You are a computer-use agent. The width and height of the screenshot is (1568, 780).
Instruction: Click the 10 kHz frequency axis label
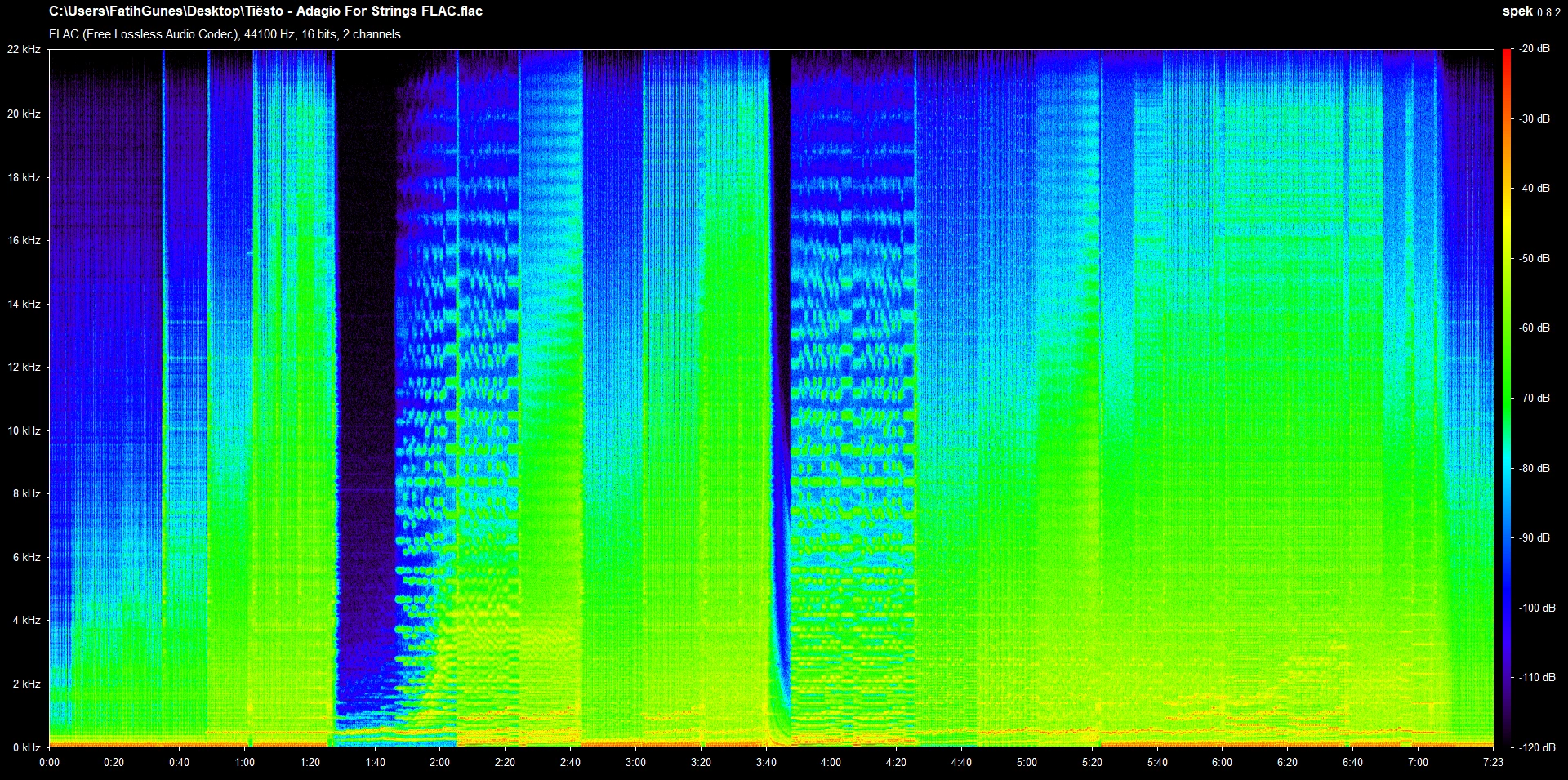[24, 430]
